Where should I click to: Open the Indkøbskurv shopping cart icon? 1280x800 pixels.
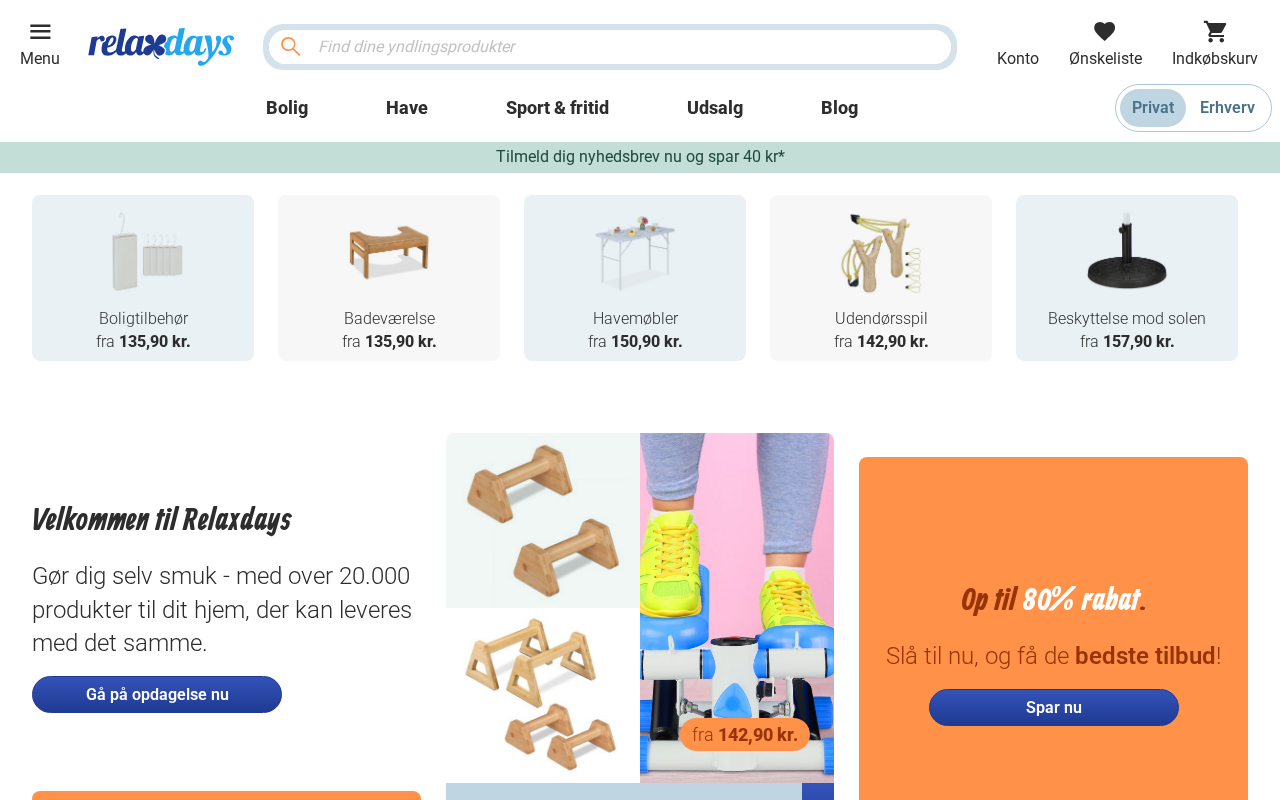point(1215,32)
